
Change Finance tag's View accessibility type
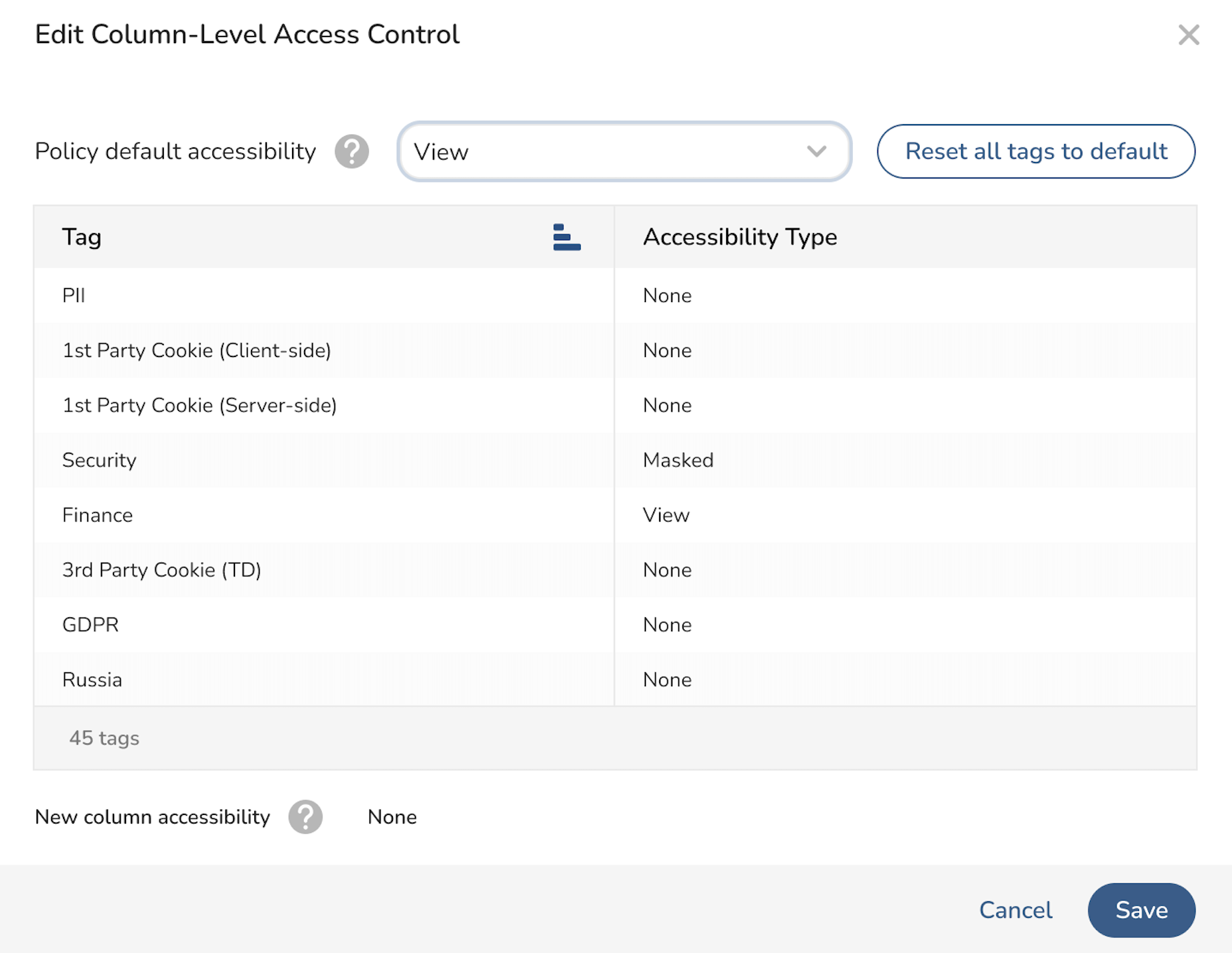coord(666,516)
